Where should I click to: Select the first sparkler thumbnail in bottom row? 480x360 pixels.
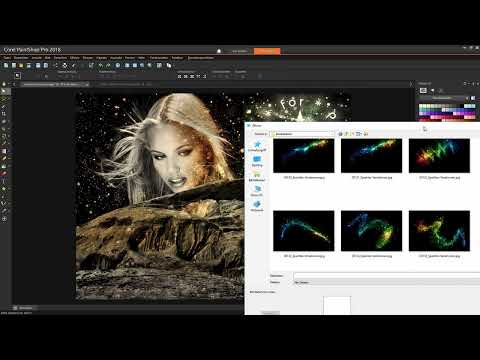pyautogui.click(x=303, y=231)
